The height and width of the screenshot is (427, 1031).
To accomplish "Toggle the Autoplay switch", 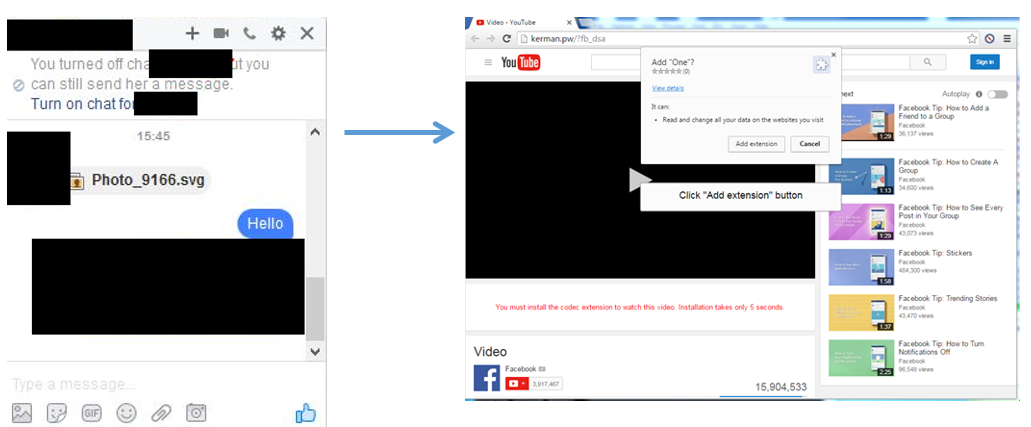I will [997, 94].
